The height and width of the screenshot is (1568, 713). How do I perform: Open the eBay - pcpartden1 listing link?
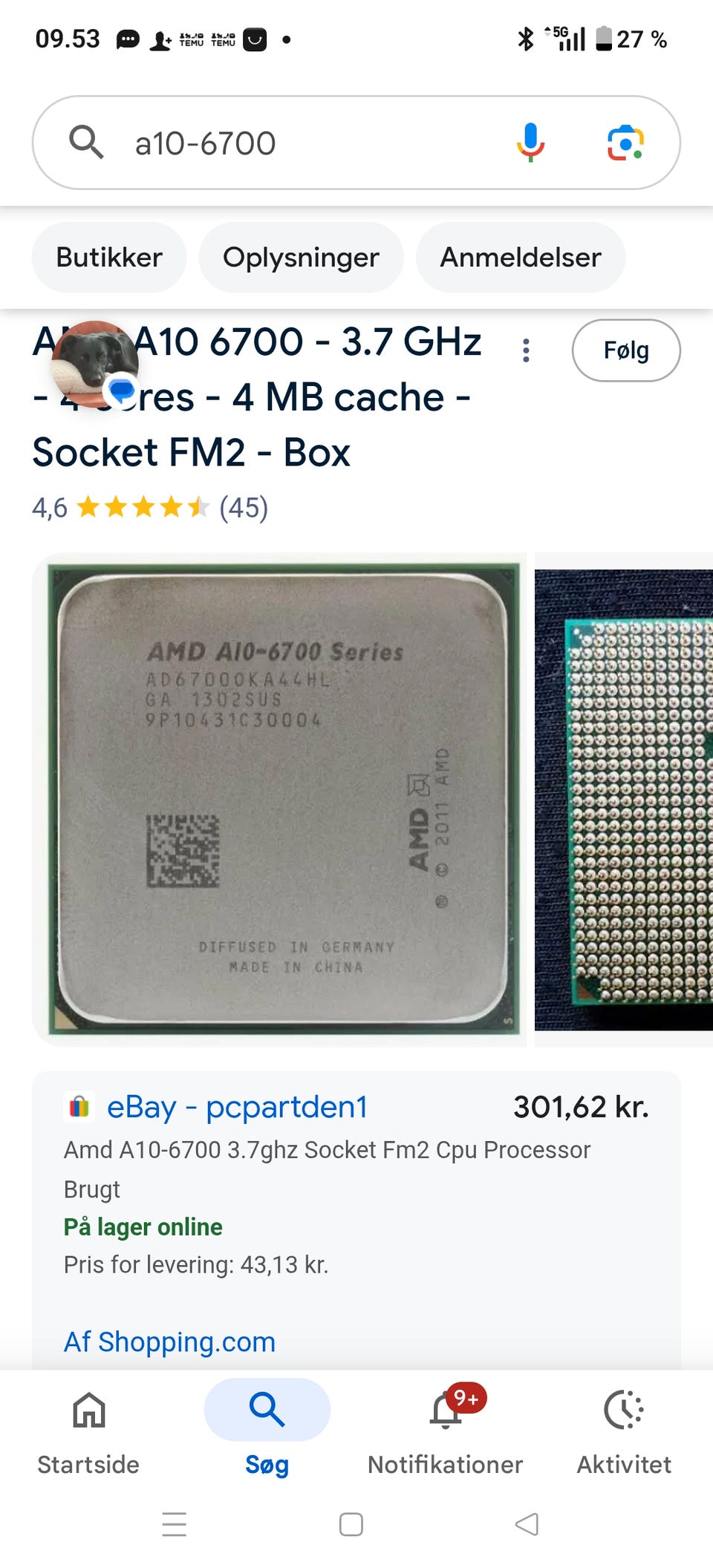click(x=238, y=1107)
